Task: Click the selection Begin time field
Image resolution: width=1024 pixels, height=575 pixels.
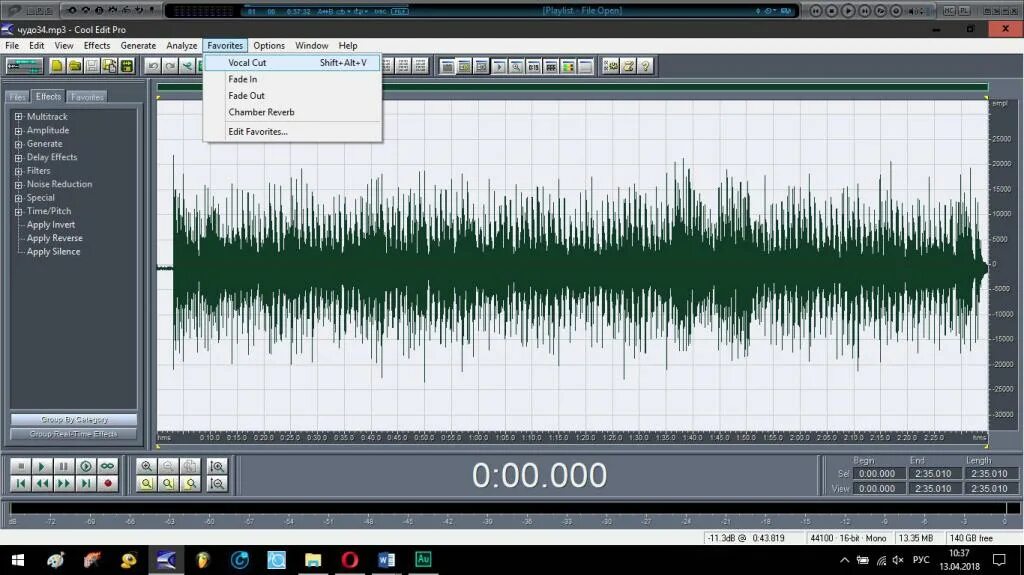Action: tap(877, 474)
